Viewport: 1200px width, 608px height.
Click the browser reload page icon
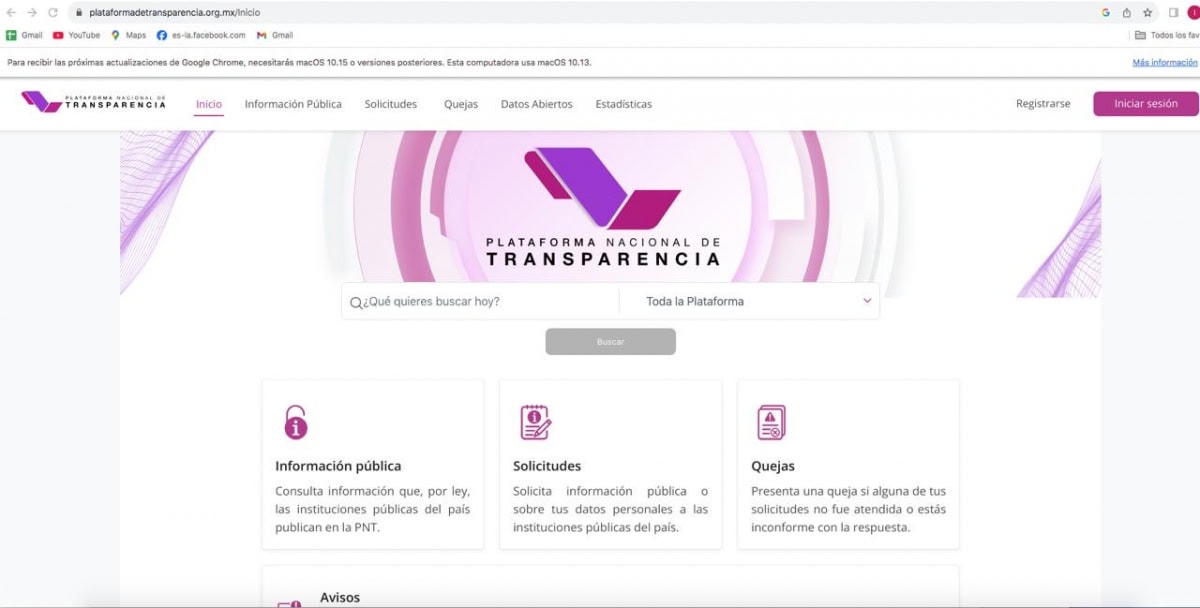pos(53,13)
